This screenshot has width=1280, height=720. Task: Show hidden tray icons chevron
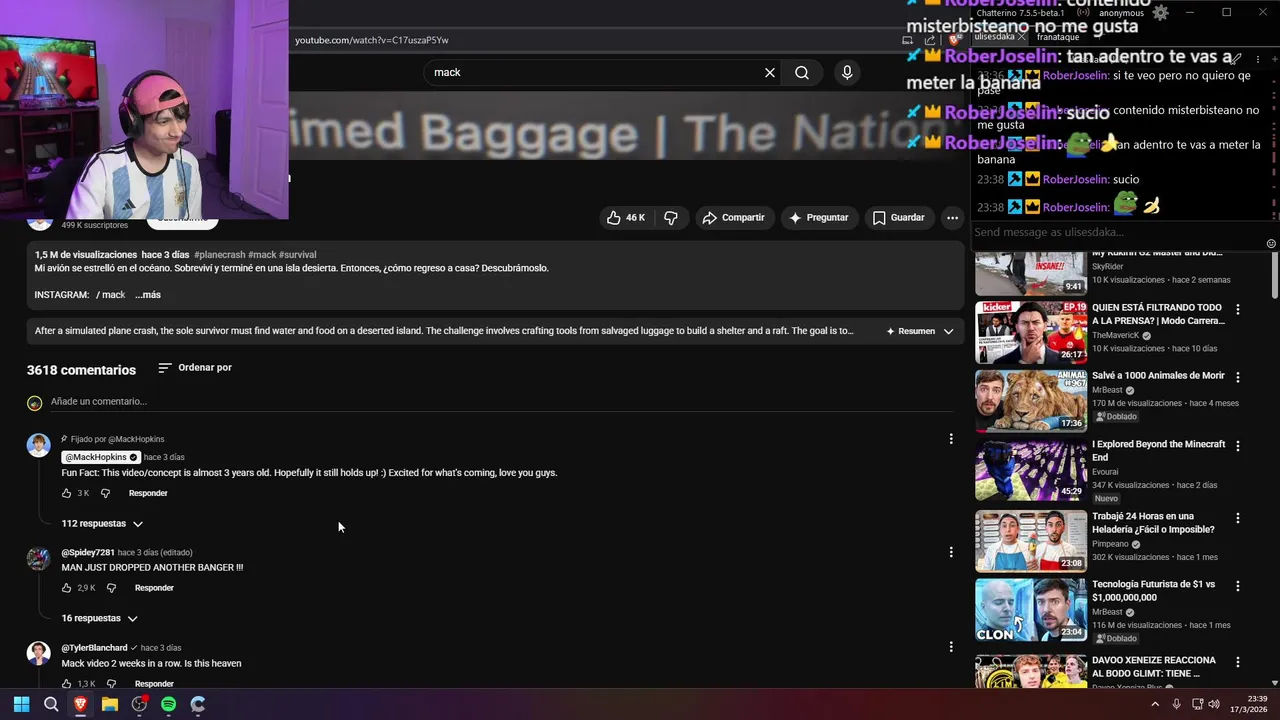[1155, 705]
